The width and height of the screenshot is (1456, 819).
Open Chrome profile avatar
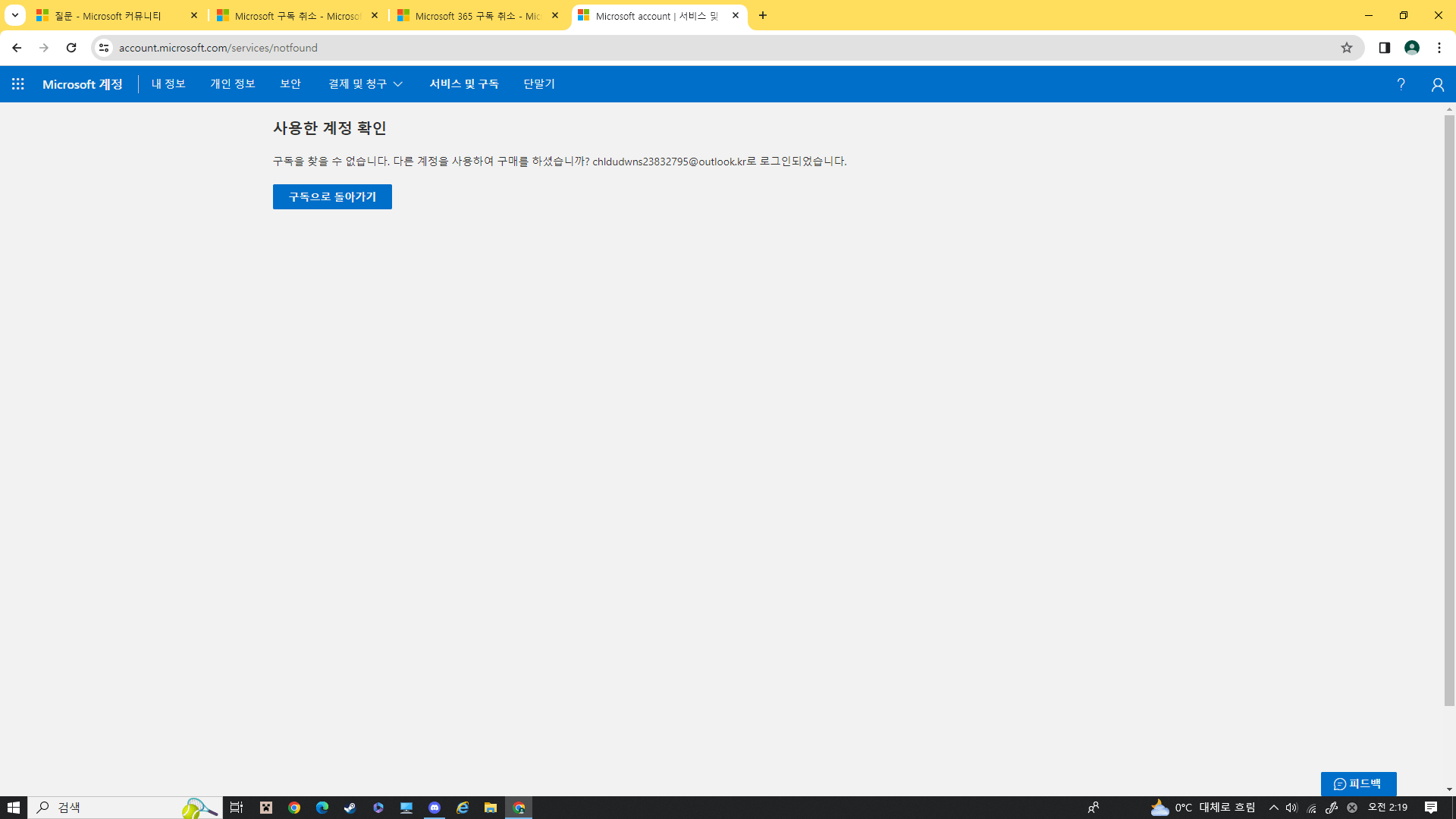point(1412,48)
